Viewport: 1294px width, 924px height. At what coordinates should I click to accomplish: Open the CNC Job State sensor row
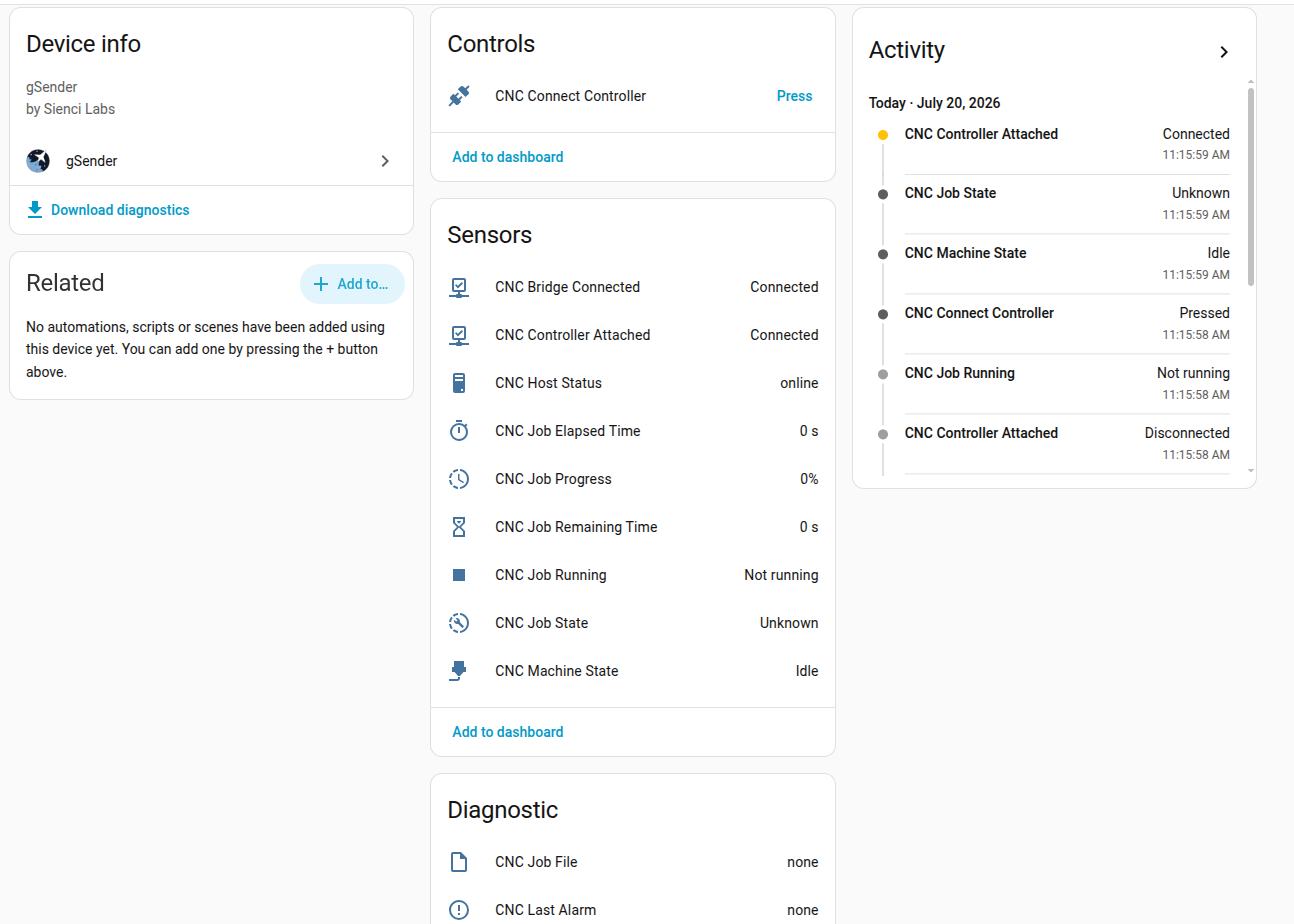(x=633, y=623)
